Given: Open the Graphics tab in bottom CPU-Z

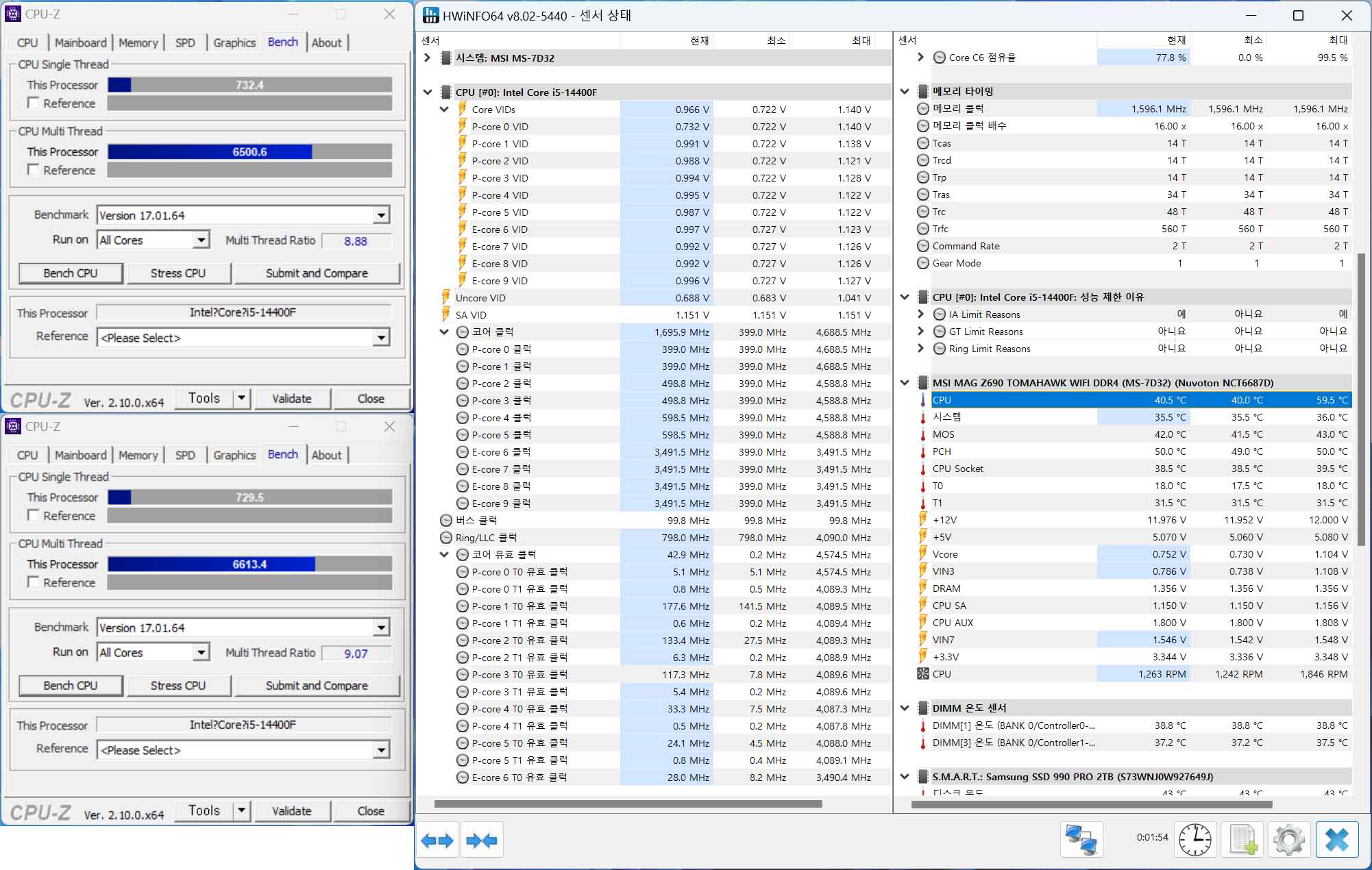Looking at the screenshot, I should click(x=234, y=455).
